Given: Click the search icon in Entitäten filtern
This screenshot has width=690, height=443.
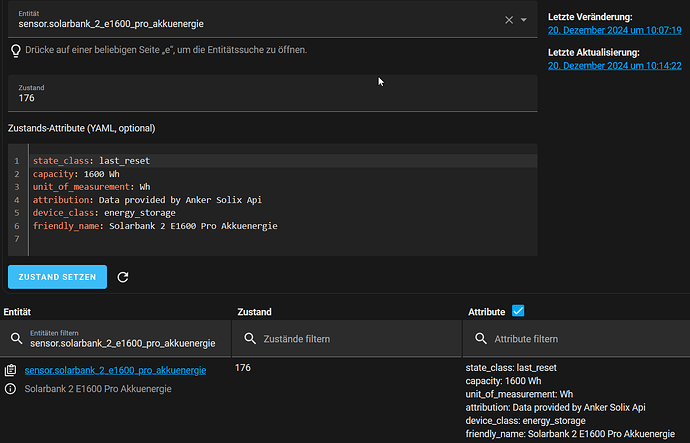Looking at the screenshot, I should [15, 339].
